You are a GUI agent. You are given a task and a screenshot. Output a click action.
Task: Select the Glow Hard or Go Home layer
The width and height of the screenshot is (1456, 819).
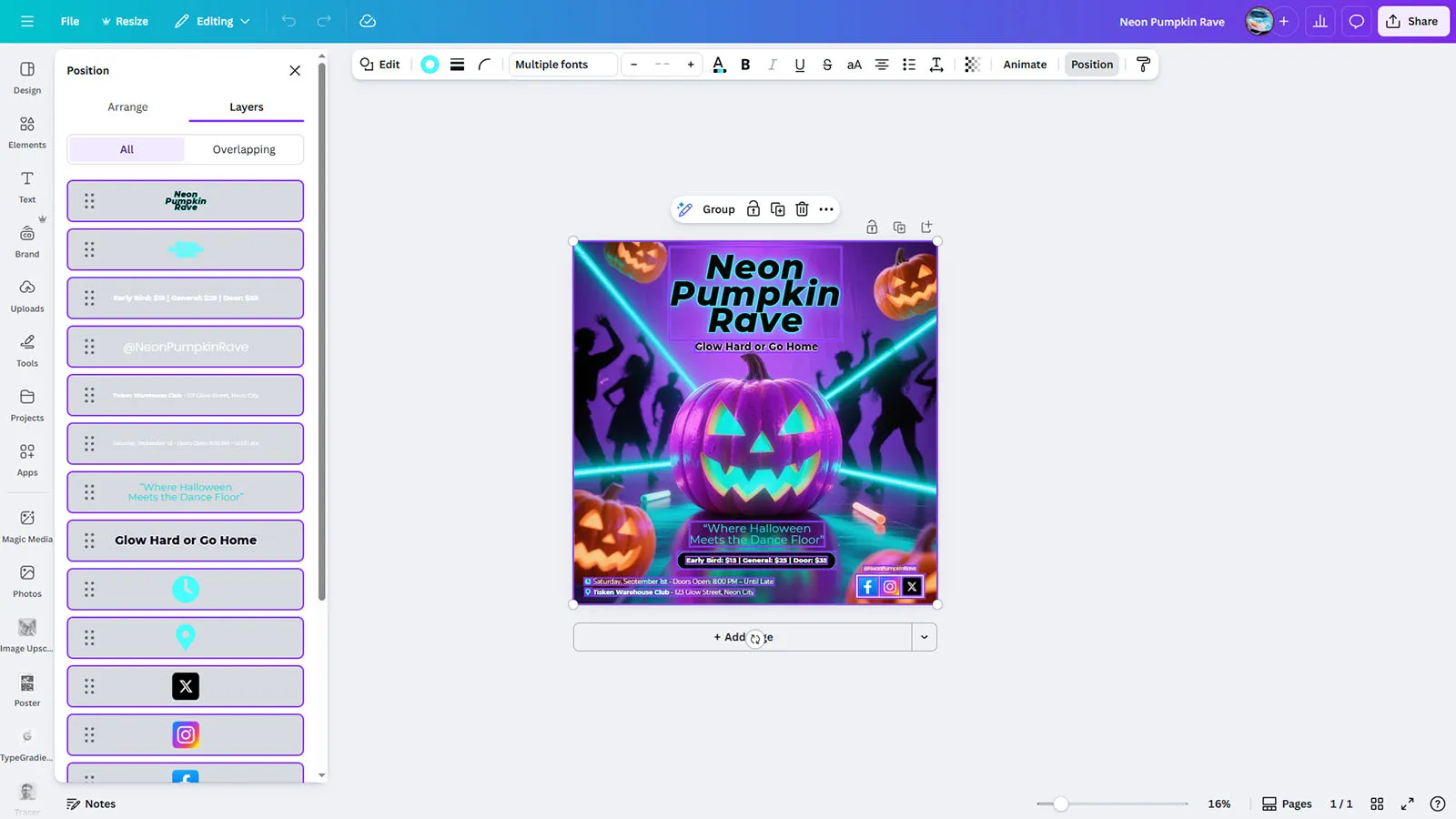pos(186,541)
